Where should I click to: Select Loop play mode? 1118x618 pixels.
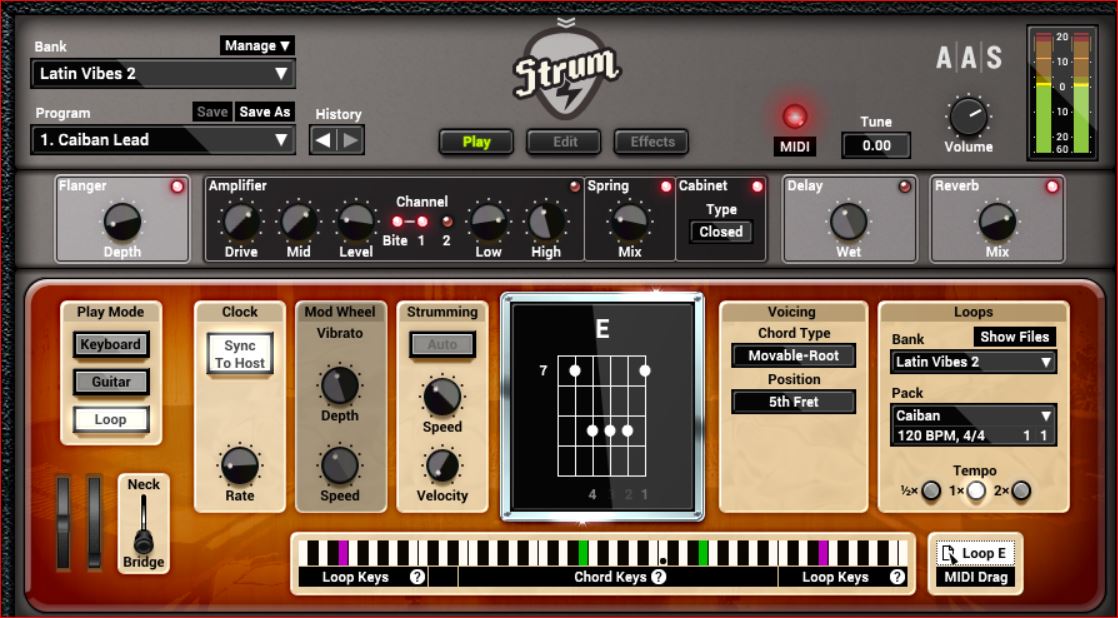(x=111, y=420)
